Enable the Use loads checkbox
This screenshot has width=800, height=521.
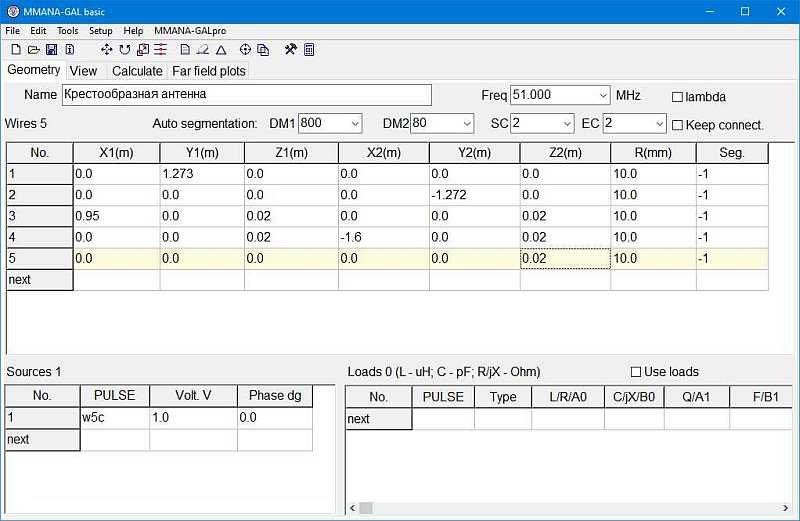pyautogui.click(x=636, y=372)
